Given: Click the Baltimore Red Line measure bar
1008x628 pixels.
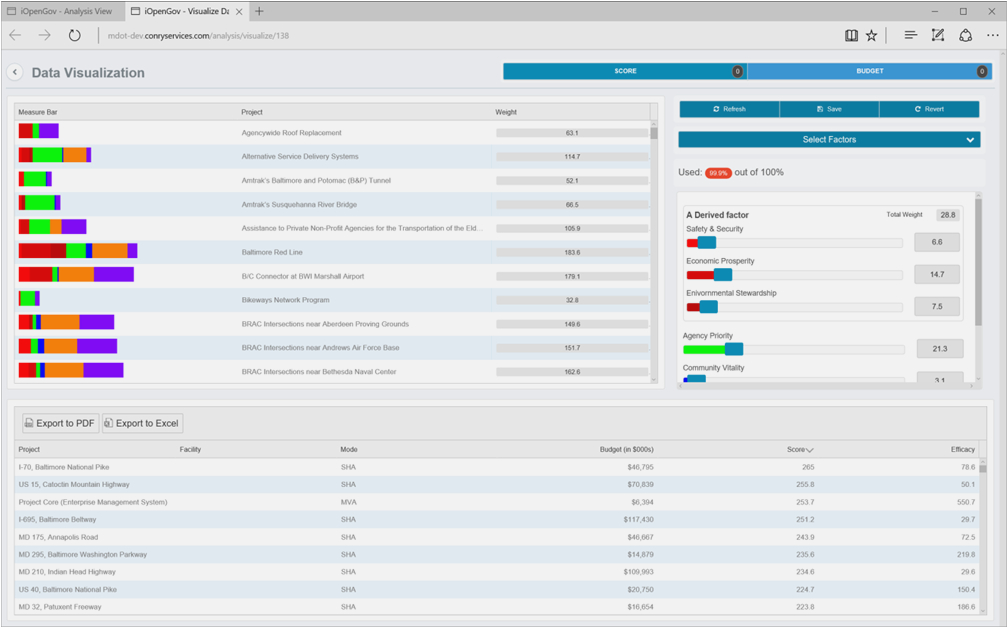Looking at the screenshot, I should [x=78, y=251].
